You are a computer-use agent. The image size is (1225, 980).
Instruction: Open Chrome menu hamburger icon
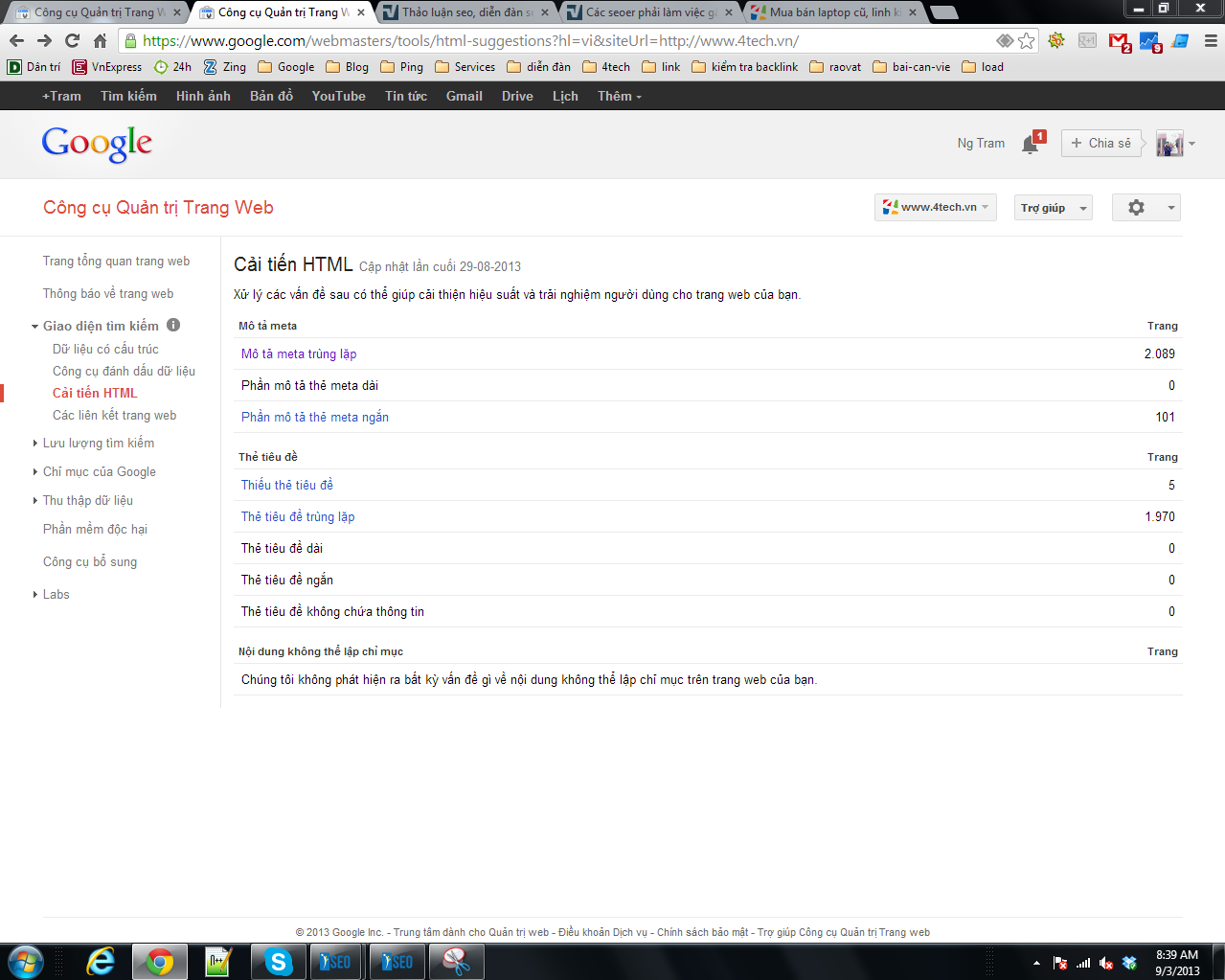point(1211,40)
